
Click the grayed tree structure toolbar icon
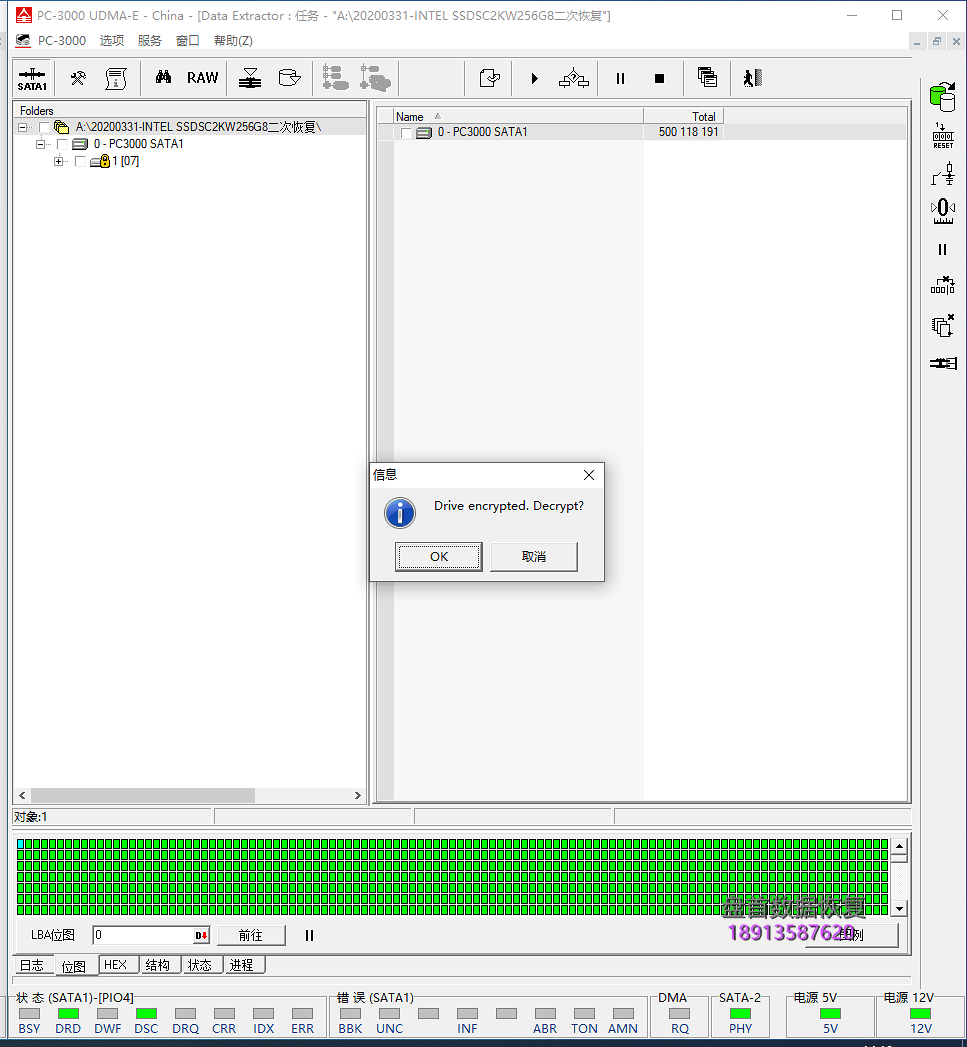click(335, 78)
